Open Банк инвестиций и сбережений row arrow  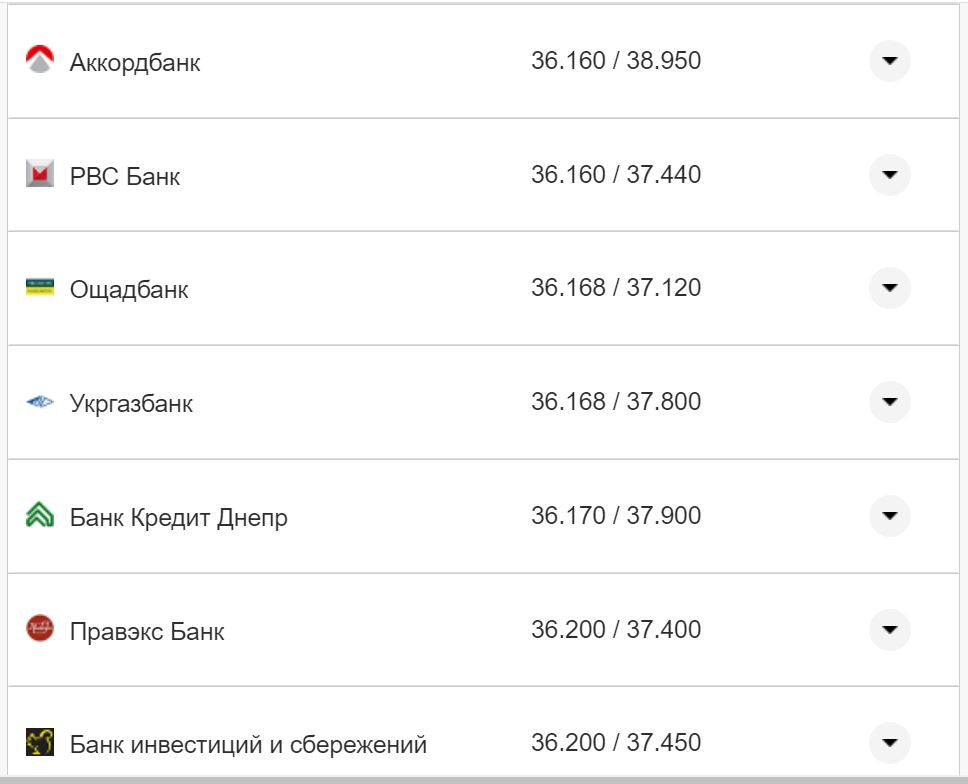(889, 743)
